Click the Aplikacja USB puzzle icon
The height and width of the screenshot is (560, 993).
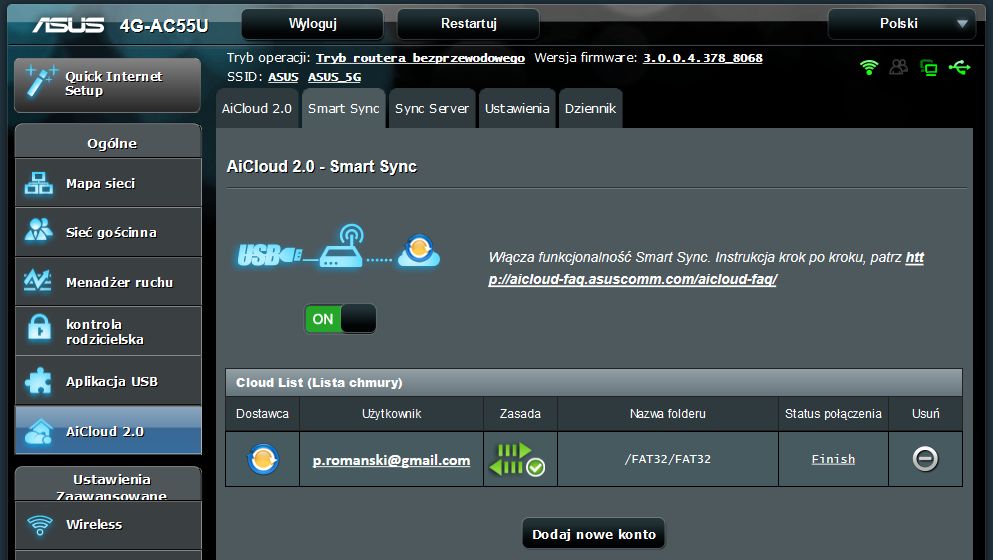coord(38,381)
